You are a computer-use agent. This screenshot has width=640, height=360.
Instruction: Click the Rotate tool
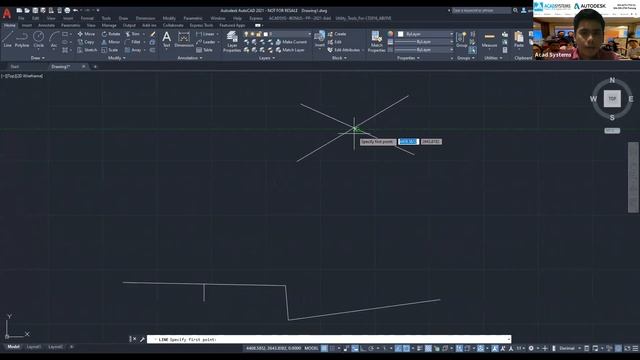pyautogui.click(x=111, y=34)
